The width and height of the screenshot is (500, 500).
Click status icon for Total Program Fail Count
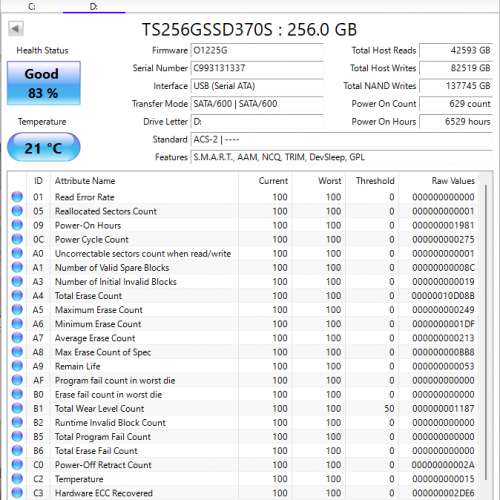coord(17,436)
